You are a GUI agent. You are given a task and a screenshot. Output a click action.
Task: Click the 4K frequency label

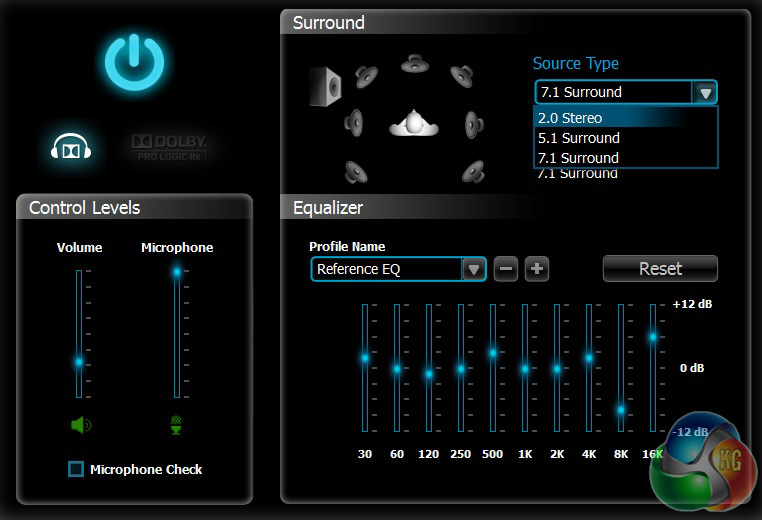(589, 454)
